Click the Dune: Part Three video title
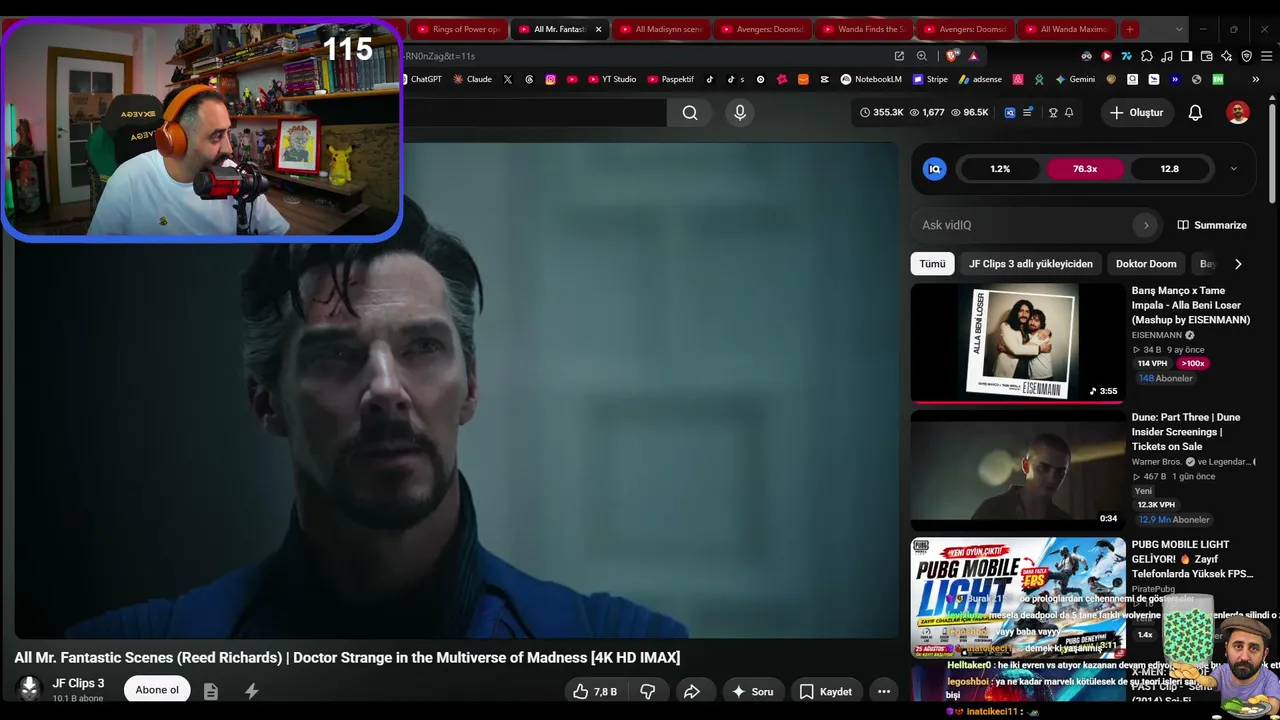 click(1186, 432)
